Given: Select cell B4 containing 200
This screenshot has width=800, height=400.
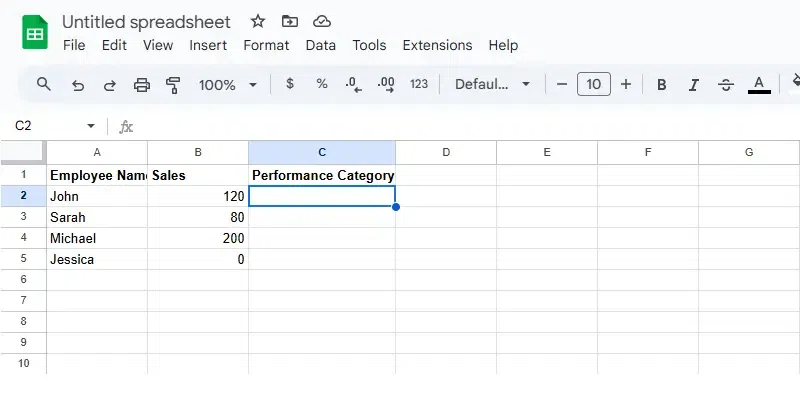Looking at the screenshot, I should [198, 239].
